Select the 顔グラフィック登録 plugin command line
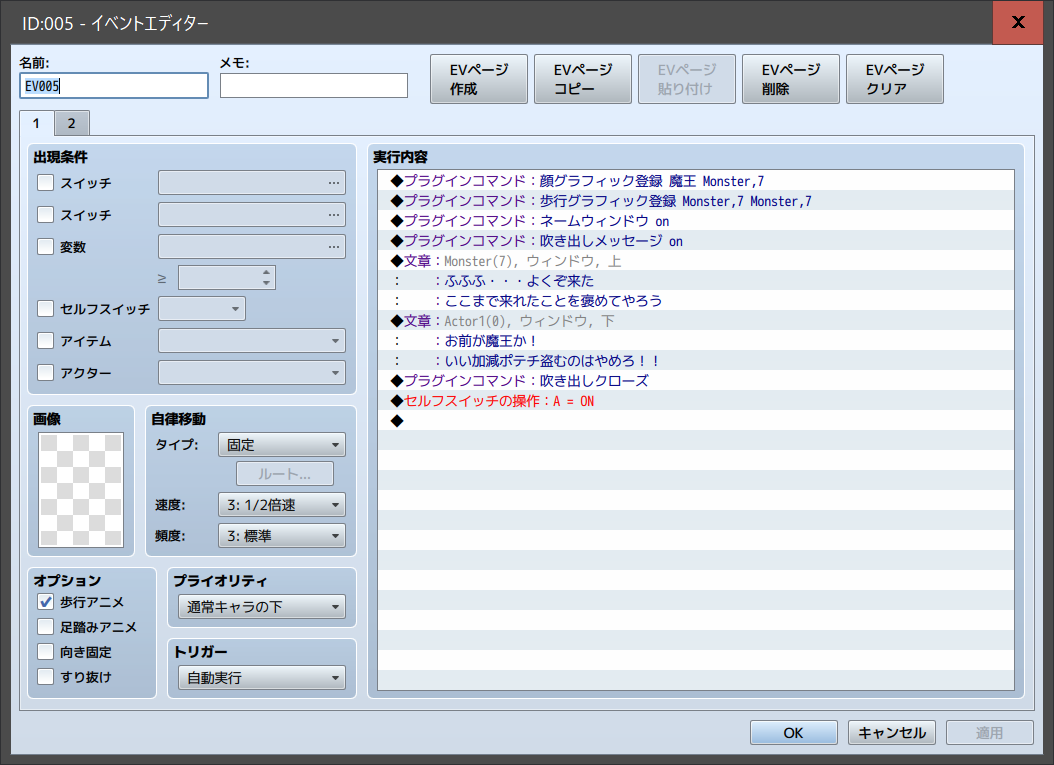 coord(696,181)
